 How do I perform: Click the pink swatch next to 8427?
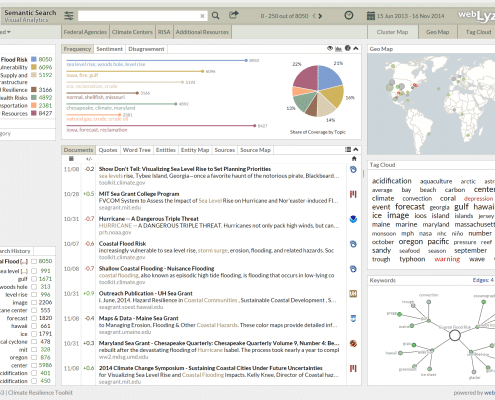34,113
